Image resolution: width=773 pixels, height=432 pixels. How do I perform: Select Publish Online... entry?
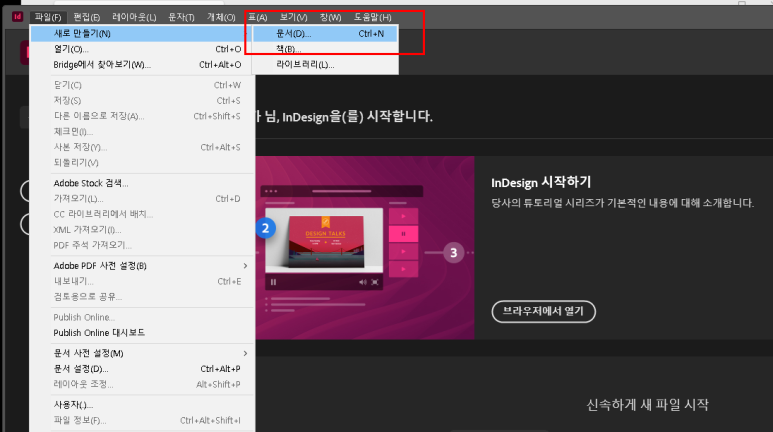click(142, 317)
